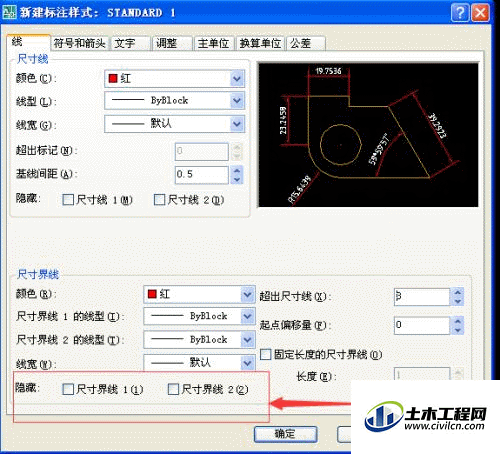Increase 起点偏移量 with up arrow
500x454 pixels.
tap(458, 321)
